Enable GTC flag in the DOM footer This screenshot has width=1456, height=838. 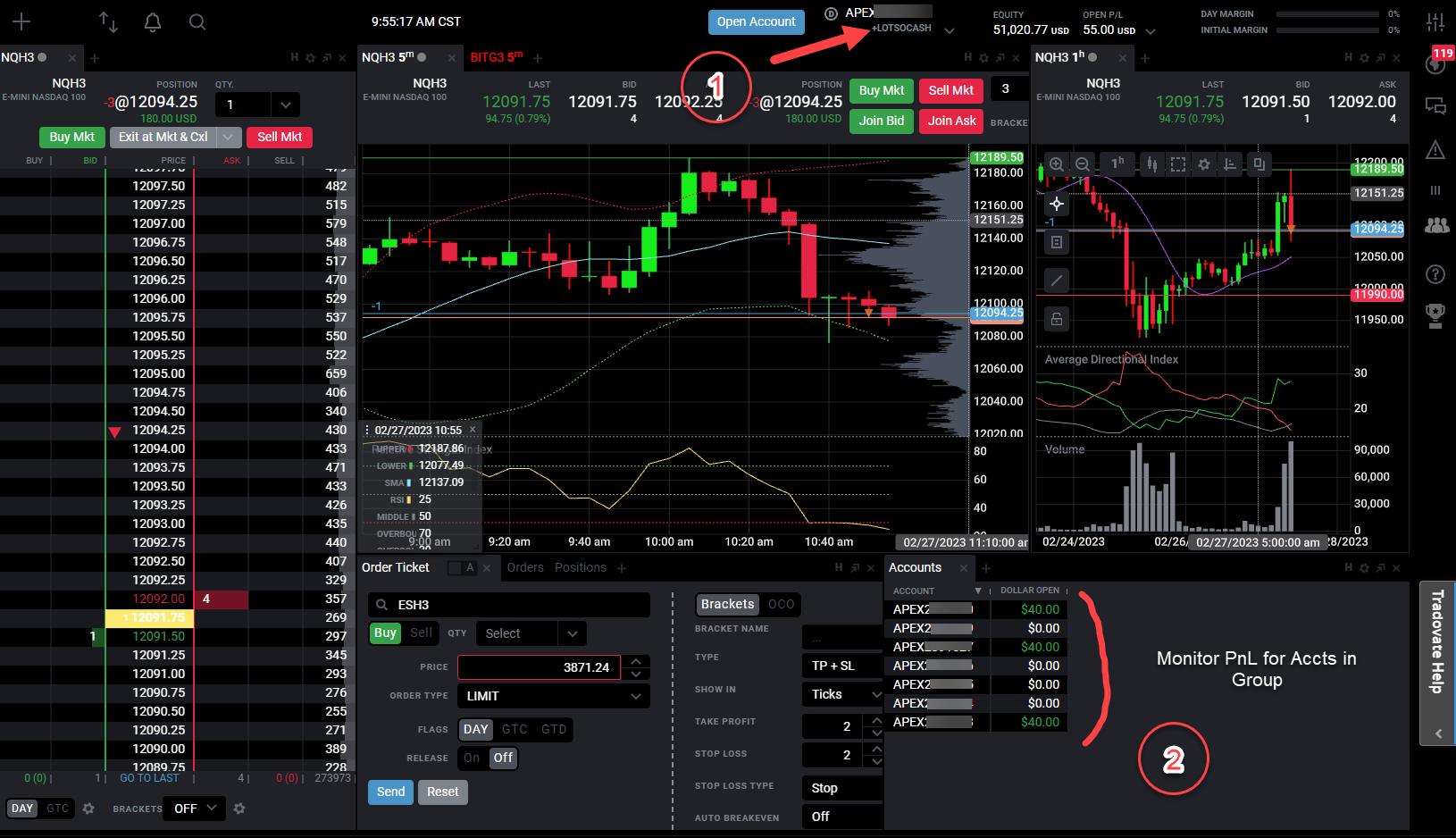(x=57, y=808)
